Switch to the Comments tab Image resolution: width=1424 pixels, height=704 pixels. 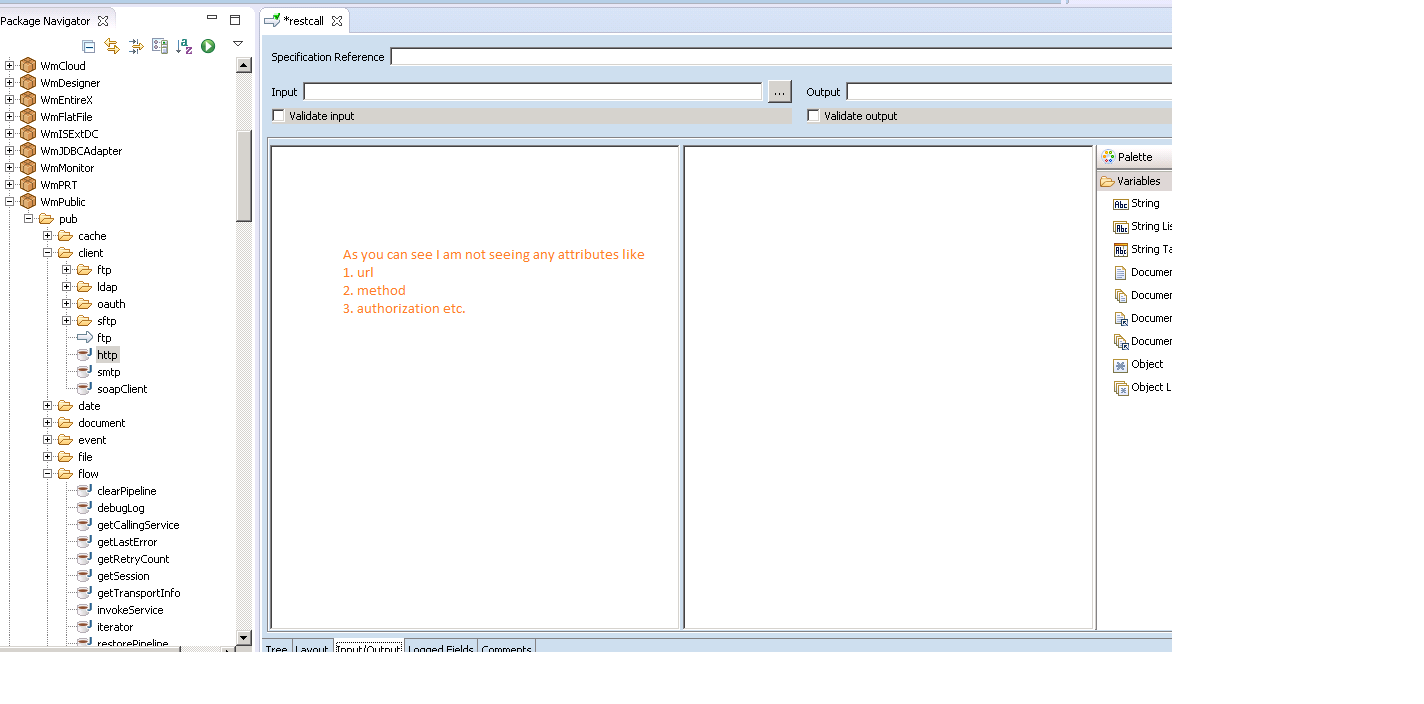[506, 649]
